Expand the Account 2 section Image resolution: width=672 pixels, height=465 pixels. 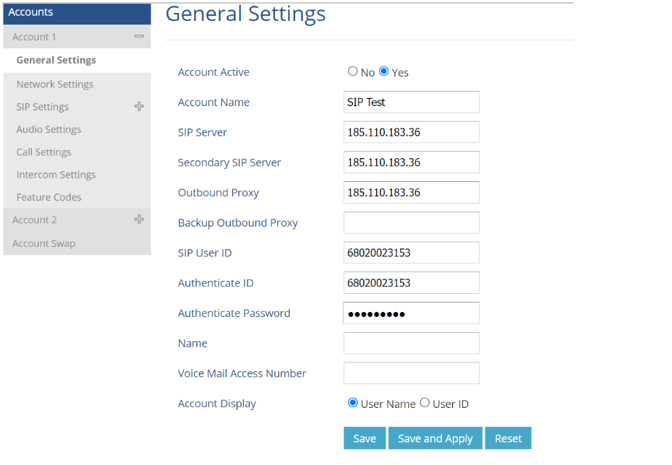pyautogui.click(x=139, y=220)
